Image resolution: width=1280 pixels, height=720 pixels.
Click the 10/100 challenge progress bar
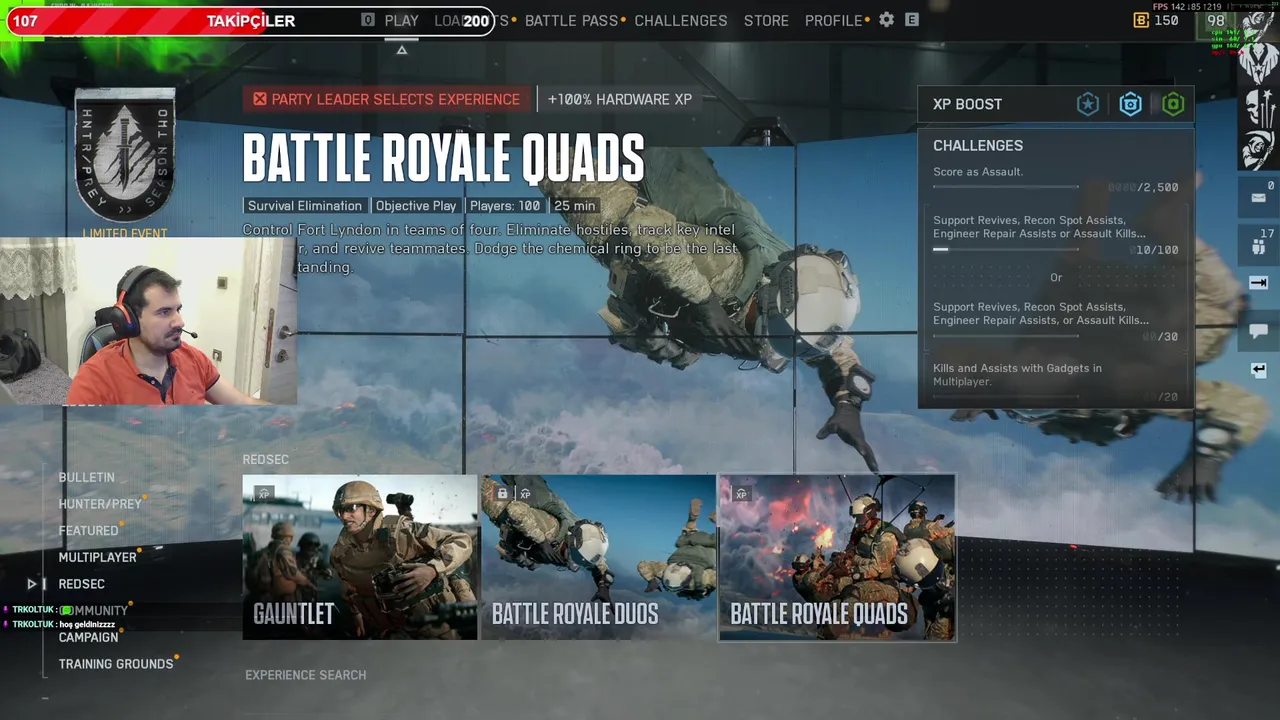pyautogui.click(x=1006, y=250)
